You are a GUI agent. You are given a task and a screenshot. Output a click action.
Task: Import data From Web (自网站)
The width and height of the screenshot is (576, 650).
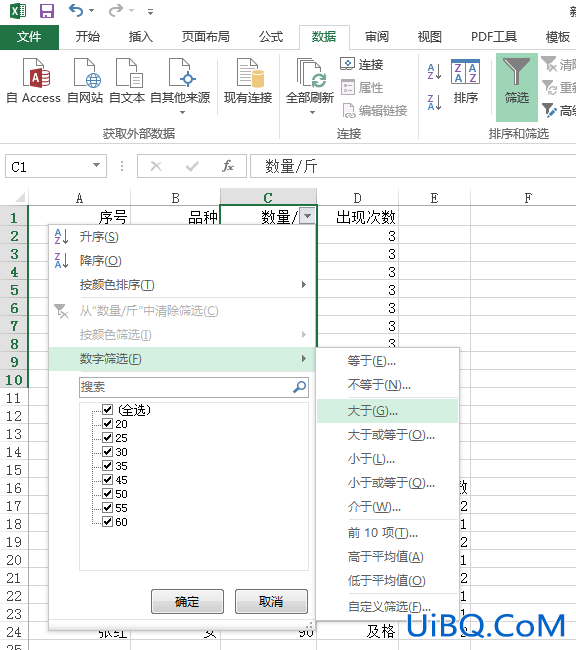(x=85, y=81)
